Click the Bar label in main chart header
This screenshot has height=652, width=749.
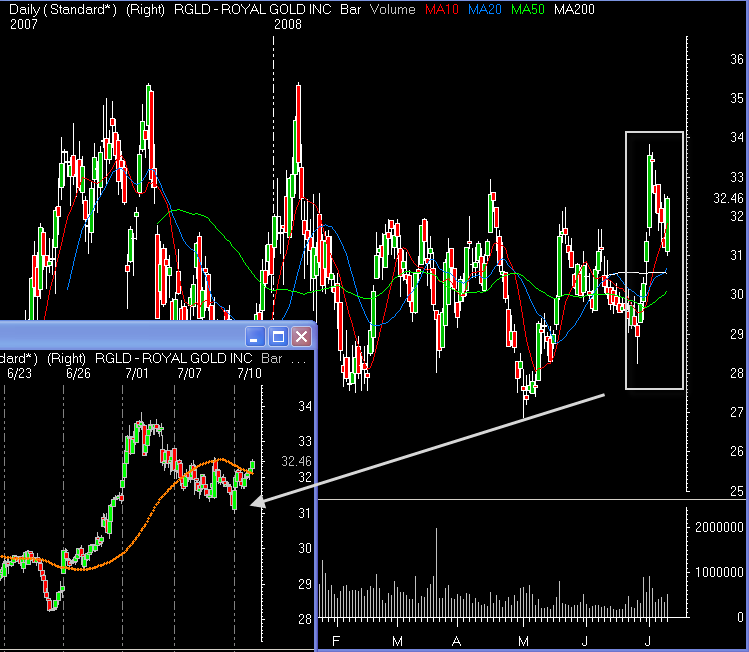point(350,9)
